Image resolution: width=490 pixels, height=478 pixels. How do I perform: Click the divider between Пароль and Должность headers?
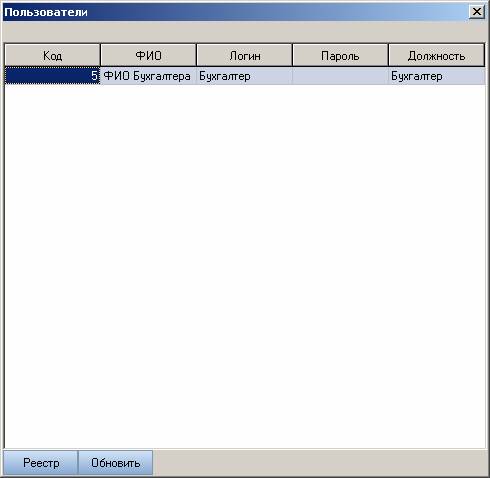[x=388, y=55]
